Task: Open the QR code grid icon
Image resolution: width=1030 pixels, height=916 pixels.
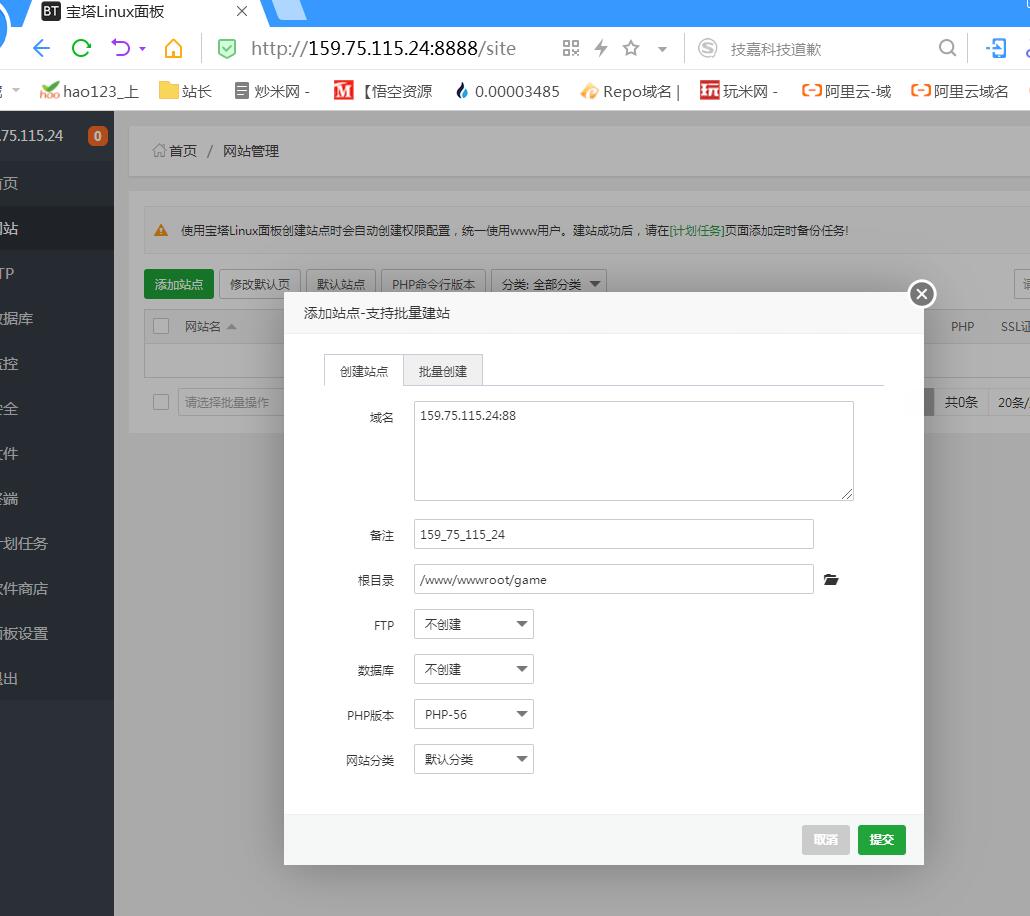Action: coord(571,48)
